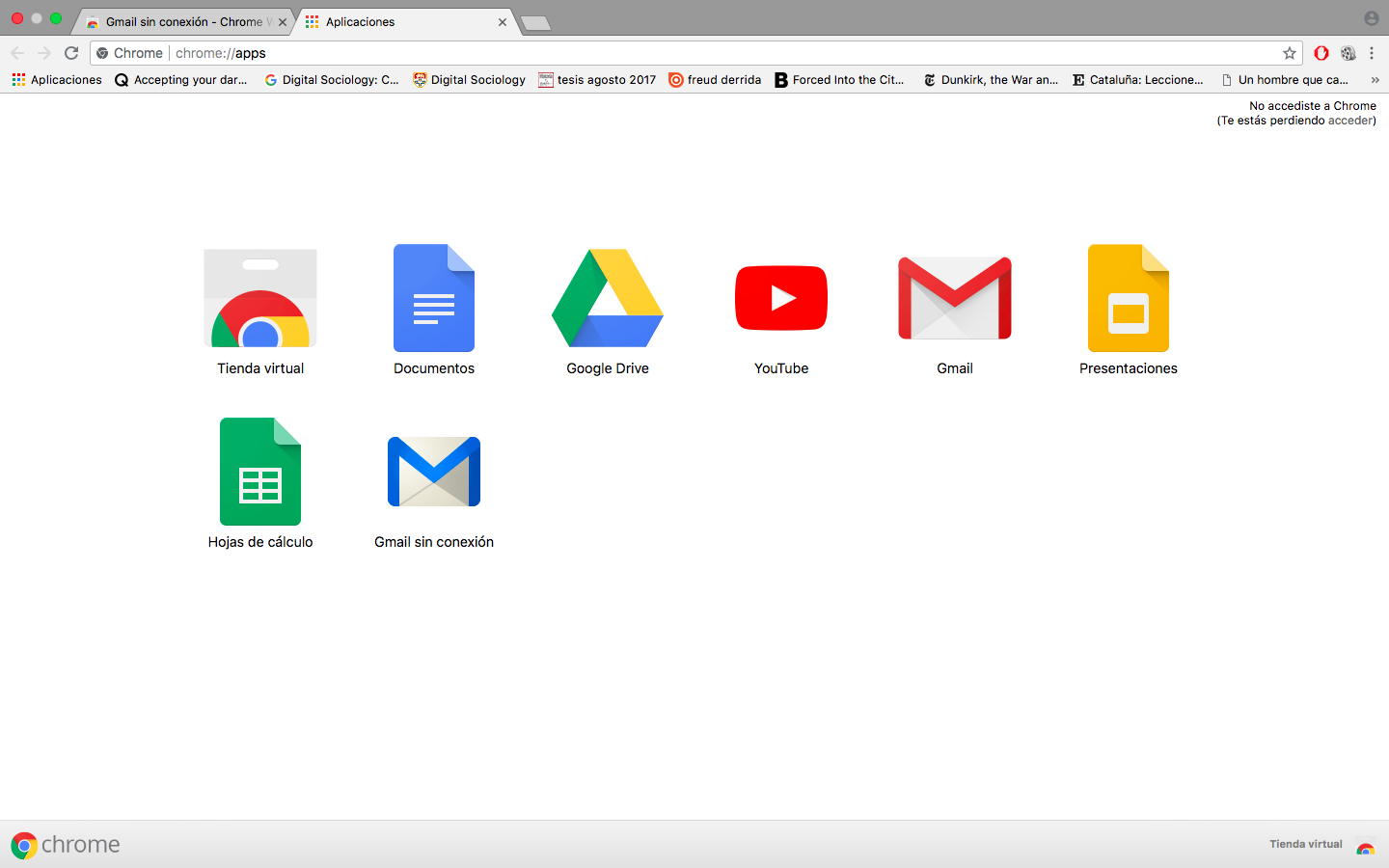Screen dimensions: 1389x868
Task: Open Gmail from the apps page
Action: coord(955,299)
